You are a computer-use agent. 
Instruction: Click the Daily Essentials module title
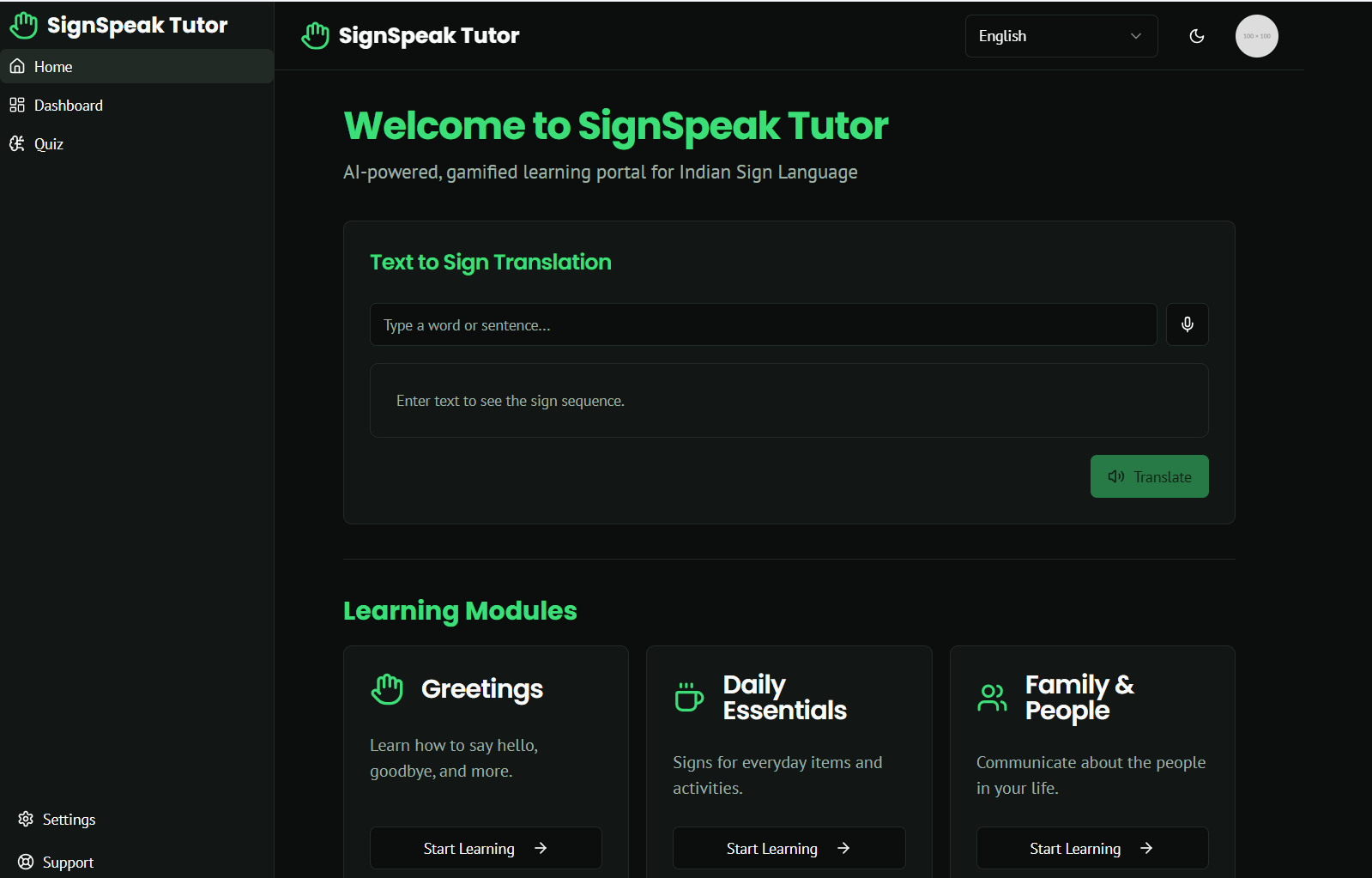coord(784,697)
